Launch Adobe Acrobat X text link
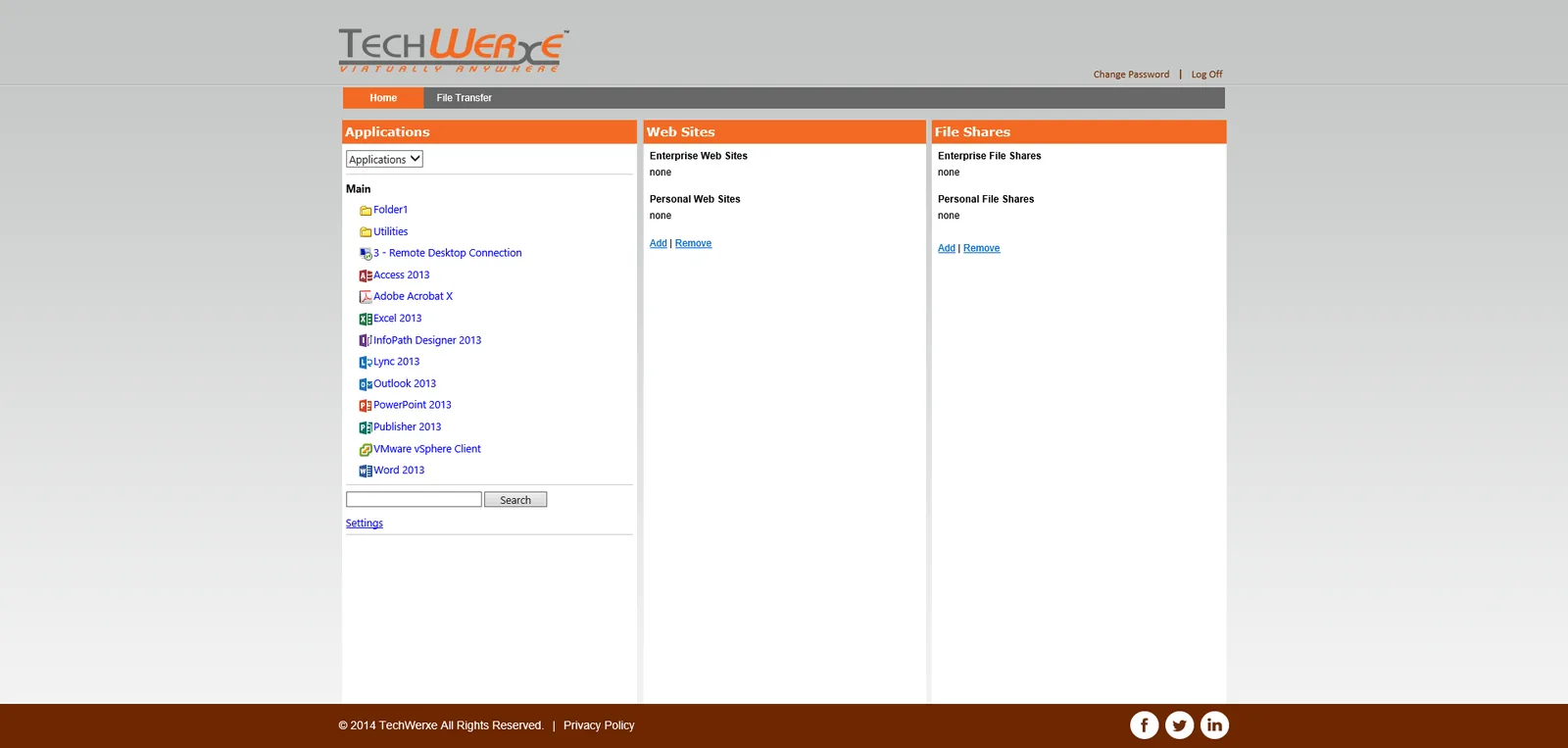The image size is (1568, 748). pyautogui.click(x=413, y=296)
